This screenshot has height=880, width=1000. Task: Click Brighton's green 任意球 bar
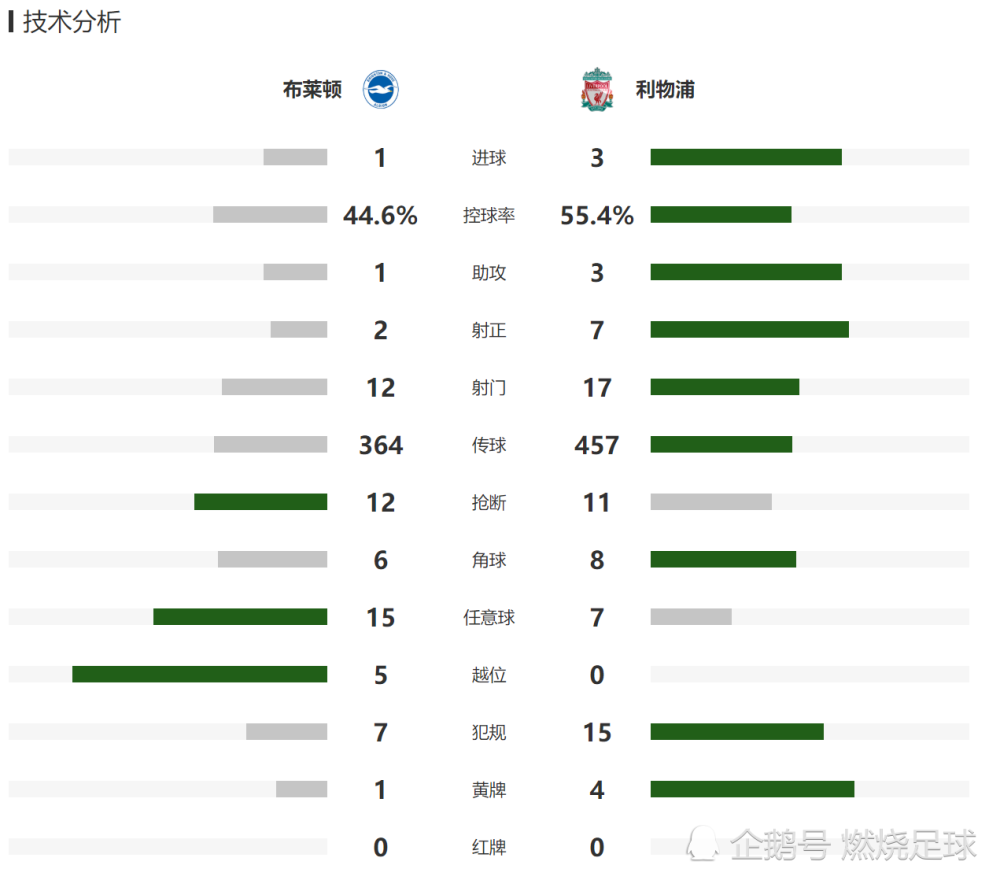pos(240,617)
